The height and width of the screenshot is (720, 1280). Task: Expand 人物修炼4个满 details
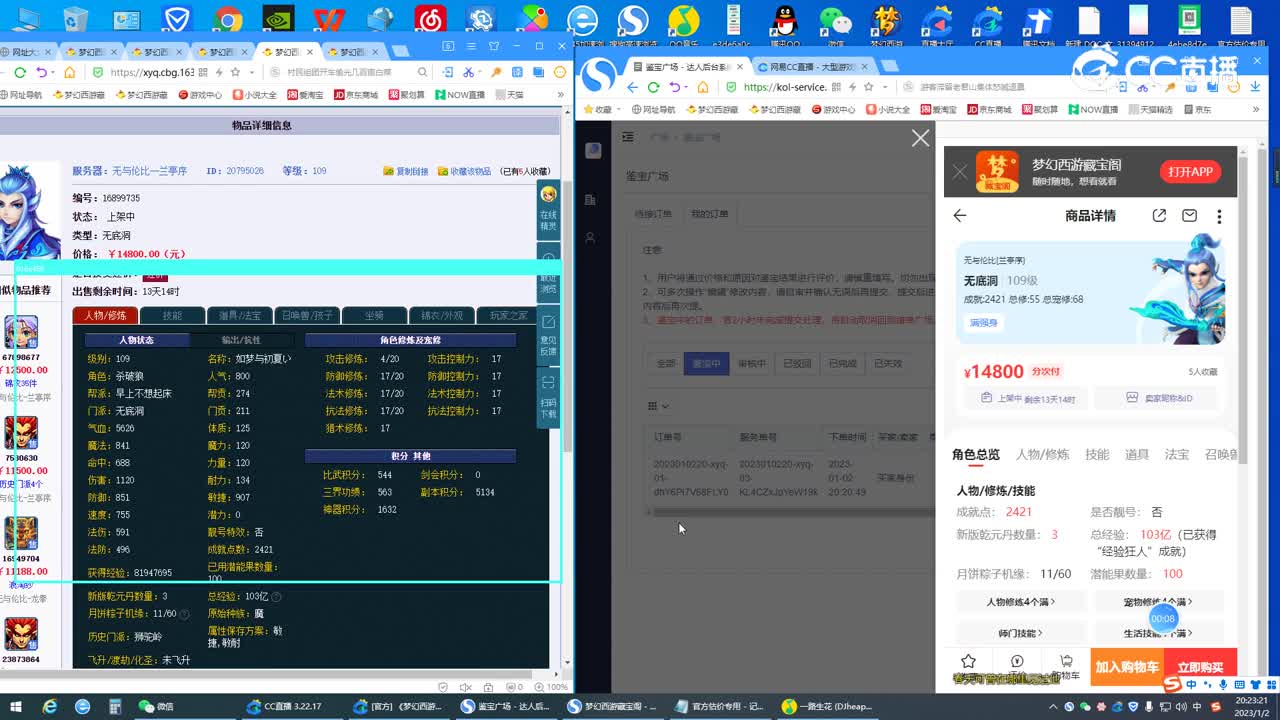pos(1021,602)
